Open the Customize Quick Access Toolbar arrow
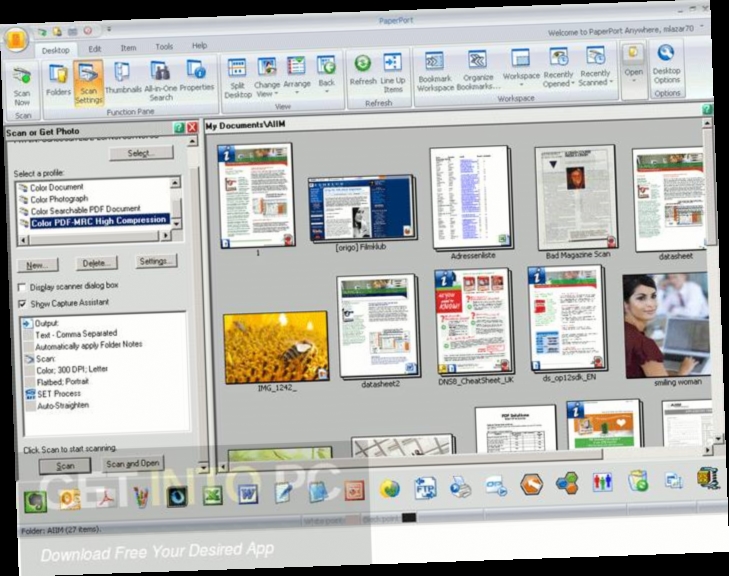The height and width of the screenshot is (576, 729). [x=109, y=29]
